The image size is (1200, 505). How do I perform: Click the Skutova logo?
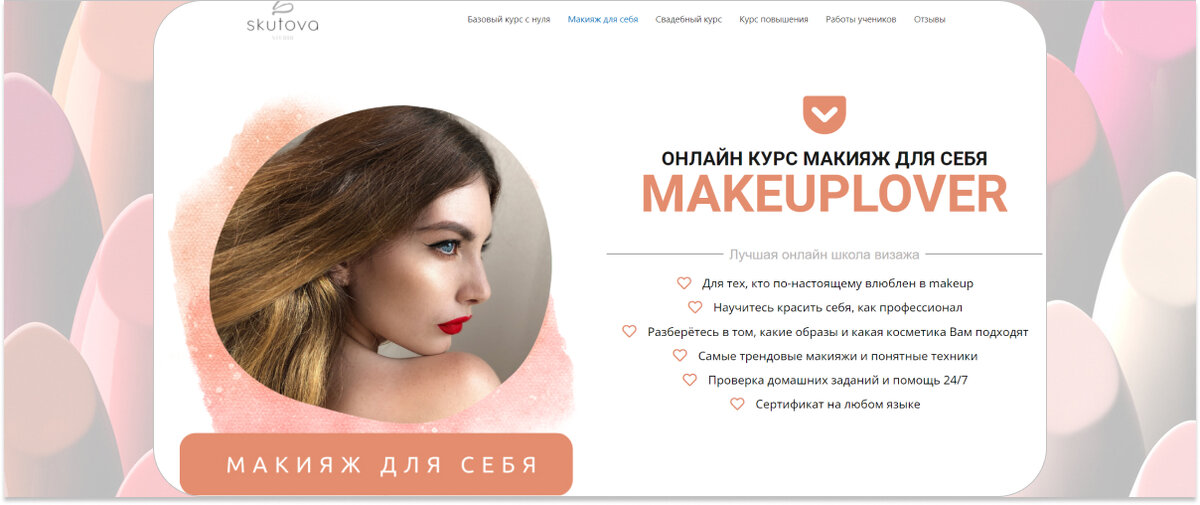point(283,19)
